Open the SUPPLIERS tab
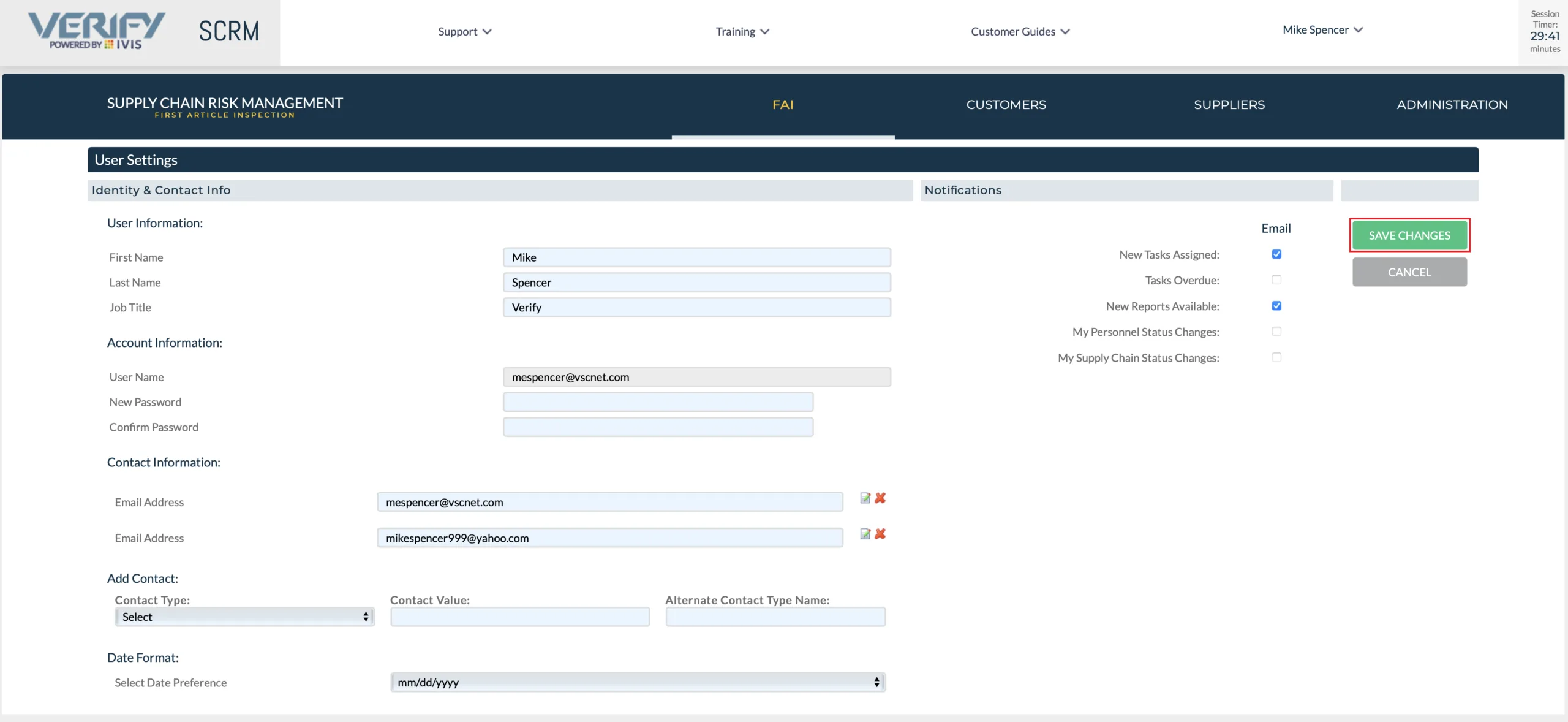 pos(1229,105)
